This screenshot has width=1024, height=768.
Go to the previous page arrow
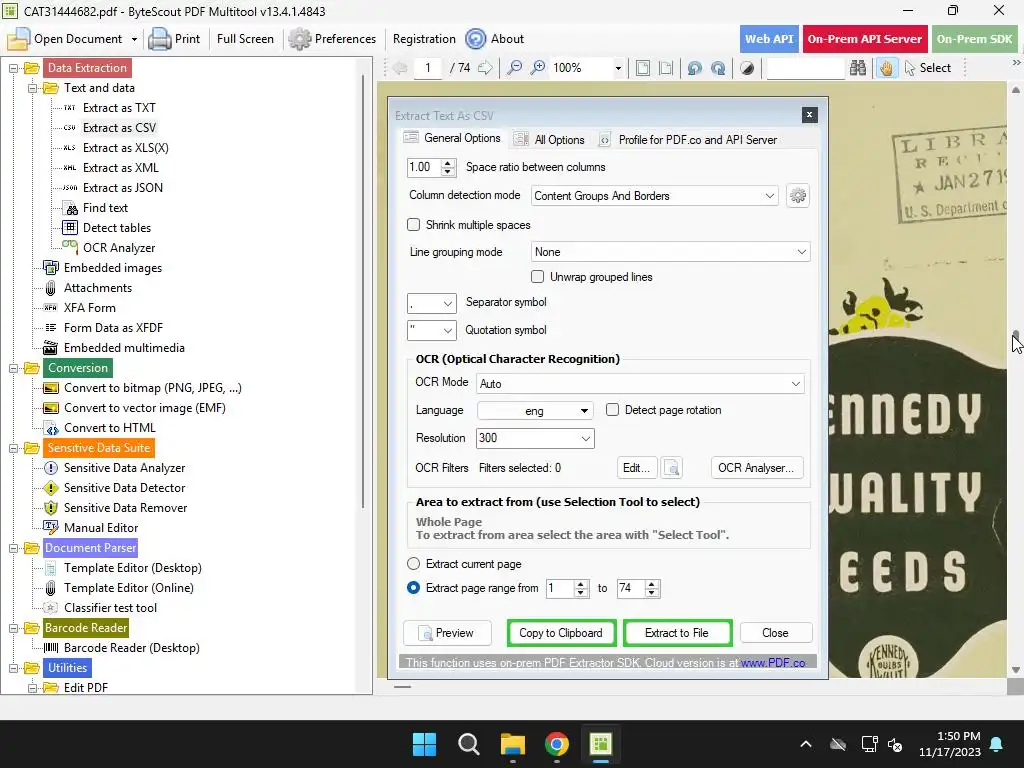point(400,68)
